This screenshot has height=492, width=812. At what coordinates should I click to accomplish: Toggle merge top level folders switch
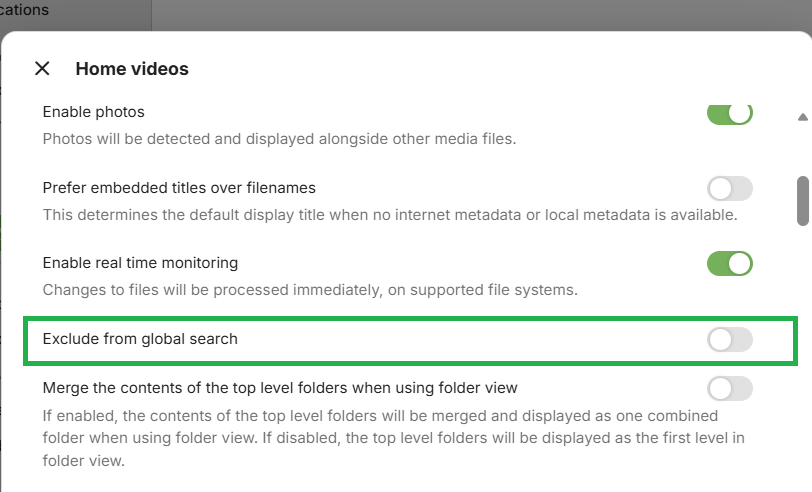point(729,388)
